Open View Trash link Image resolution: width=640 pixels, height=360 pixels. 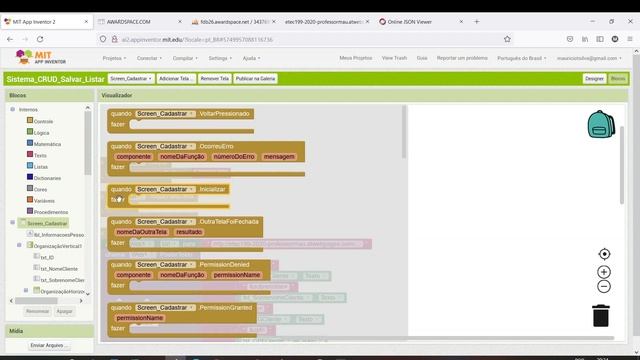[x=394, y=58]
